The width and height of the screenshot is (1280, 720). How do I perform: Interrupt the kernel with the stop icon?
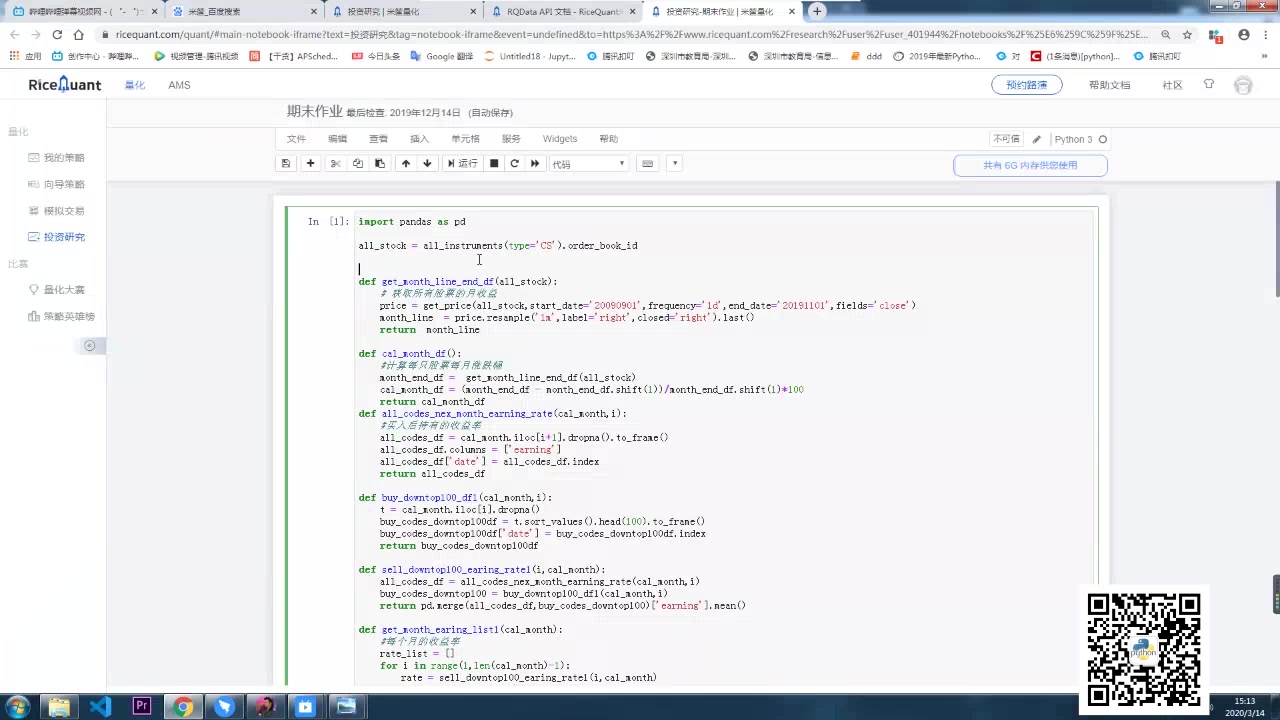coord(494,163)
